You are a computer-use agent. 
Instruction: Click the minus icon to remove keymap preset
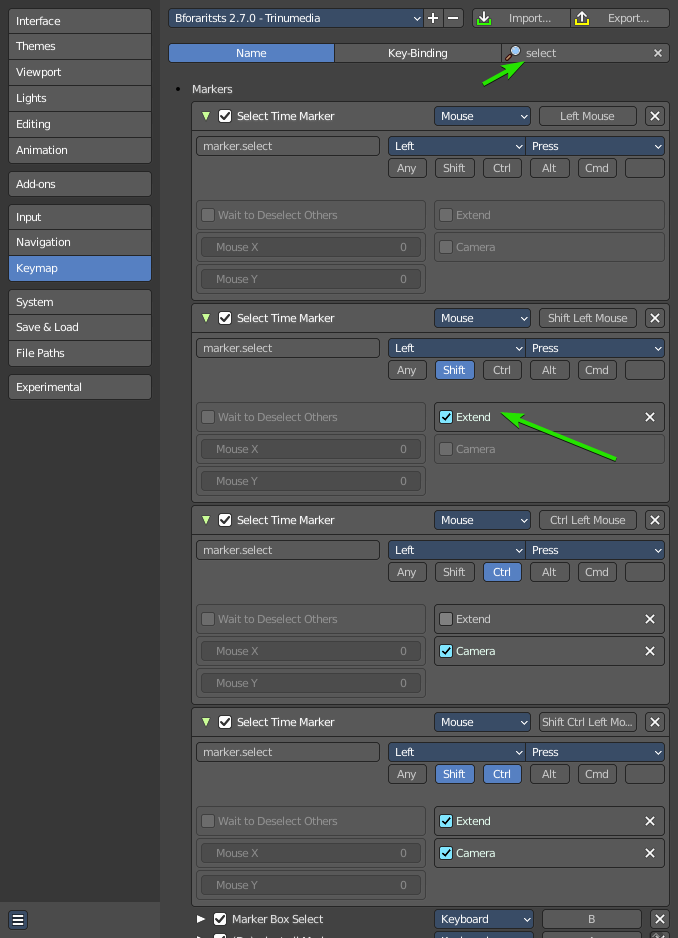pos(453,18)
